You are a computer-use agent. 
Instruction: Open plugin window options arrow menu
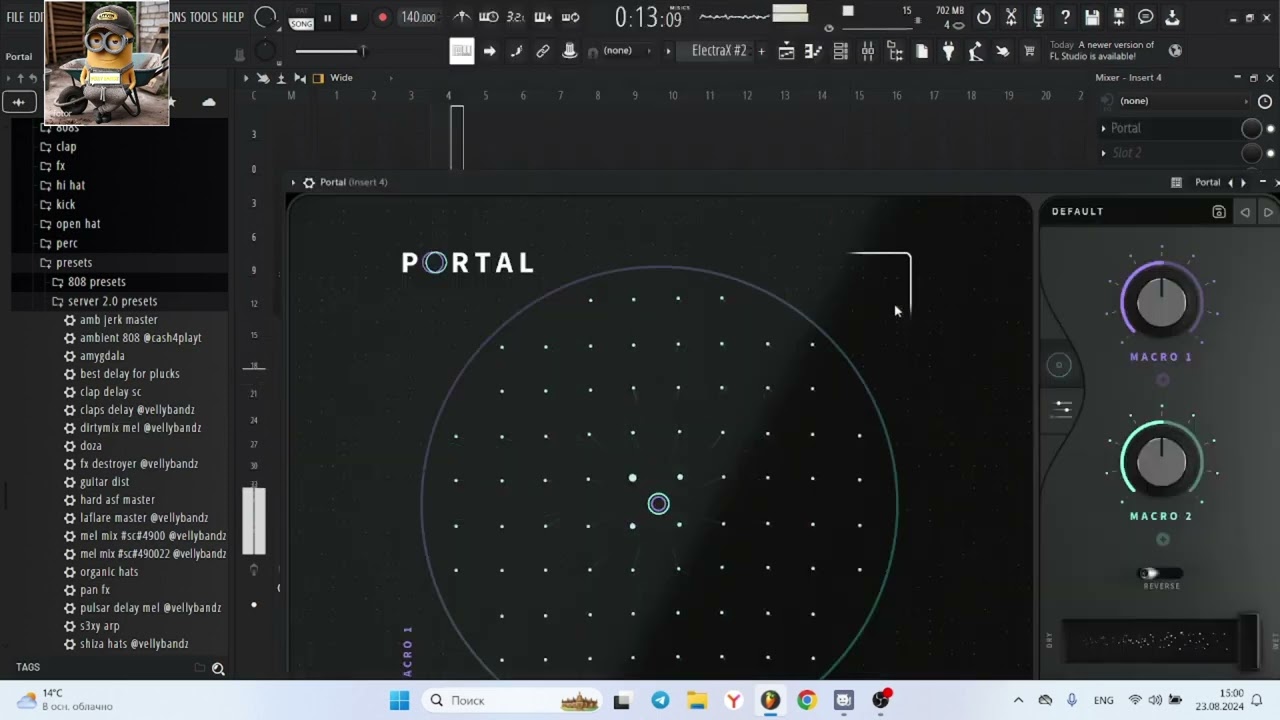293,182
